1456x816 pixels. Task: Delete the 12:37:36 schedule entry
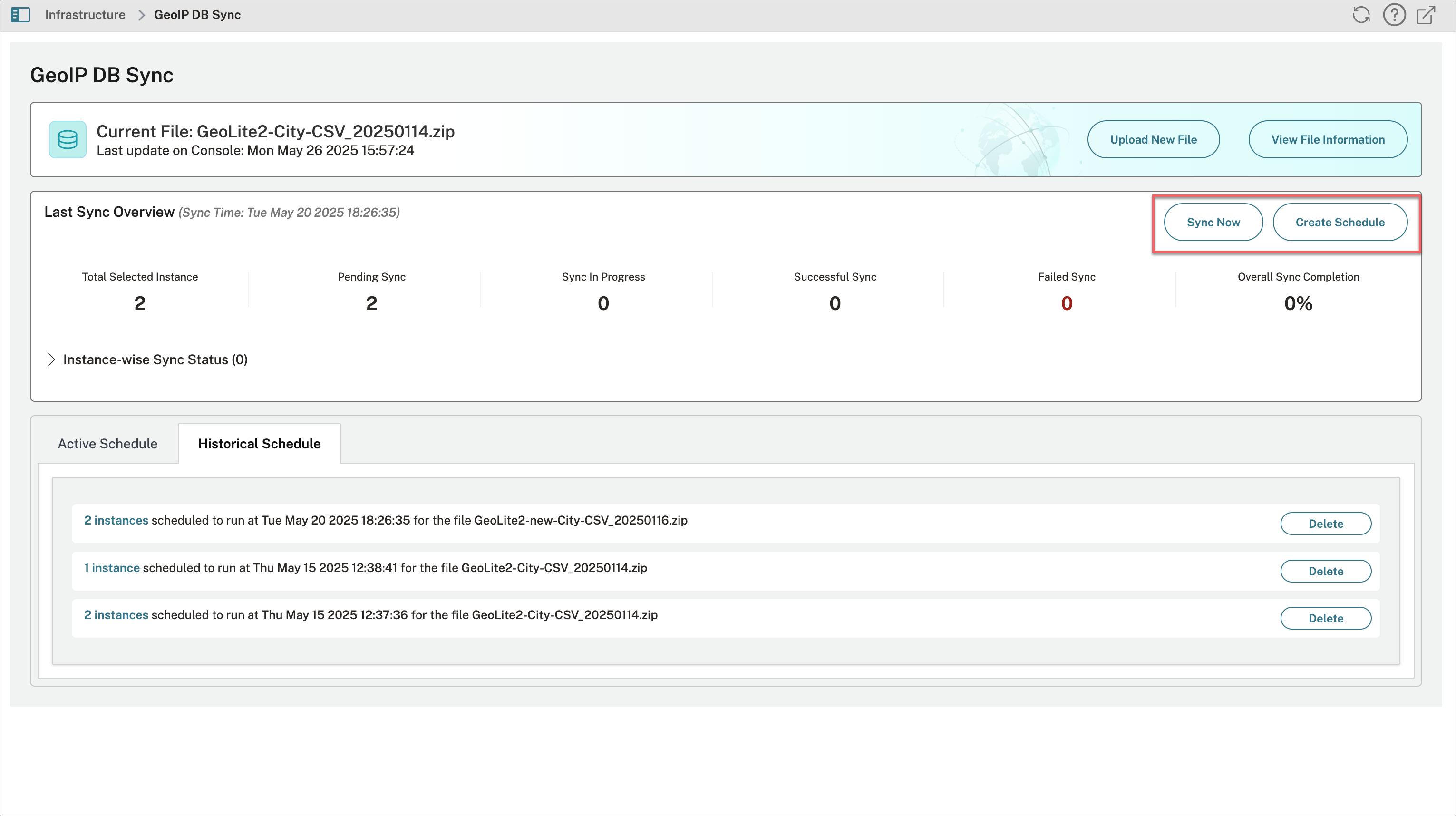1325,618
